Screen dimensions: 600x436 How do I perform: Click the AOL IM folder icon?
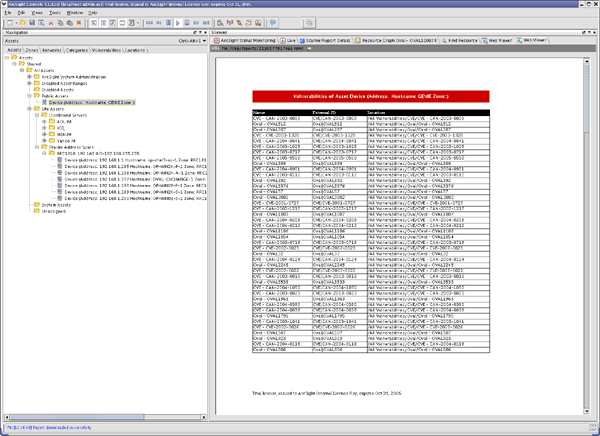coord(53,123)
